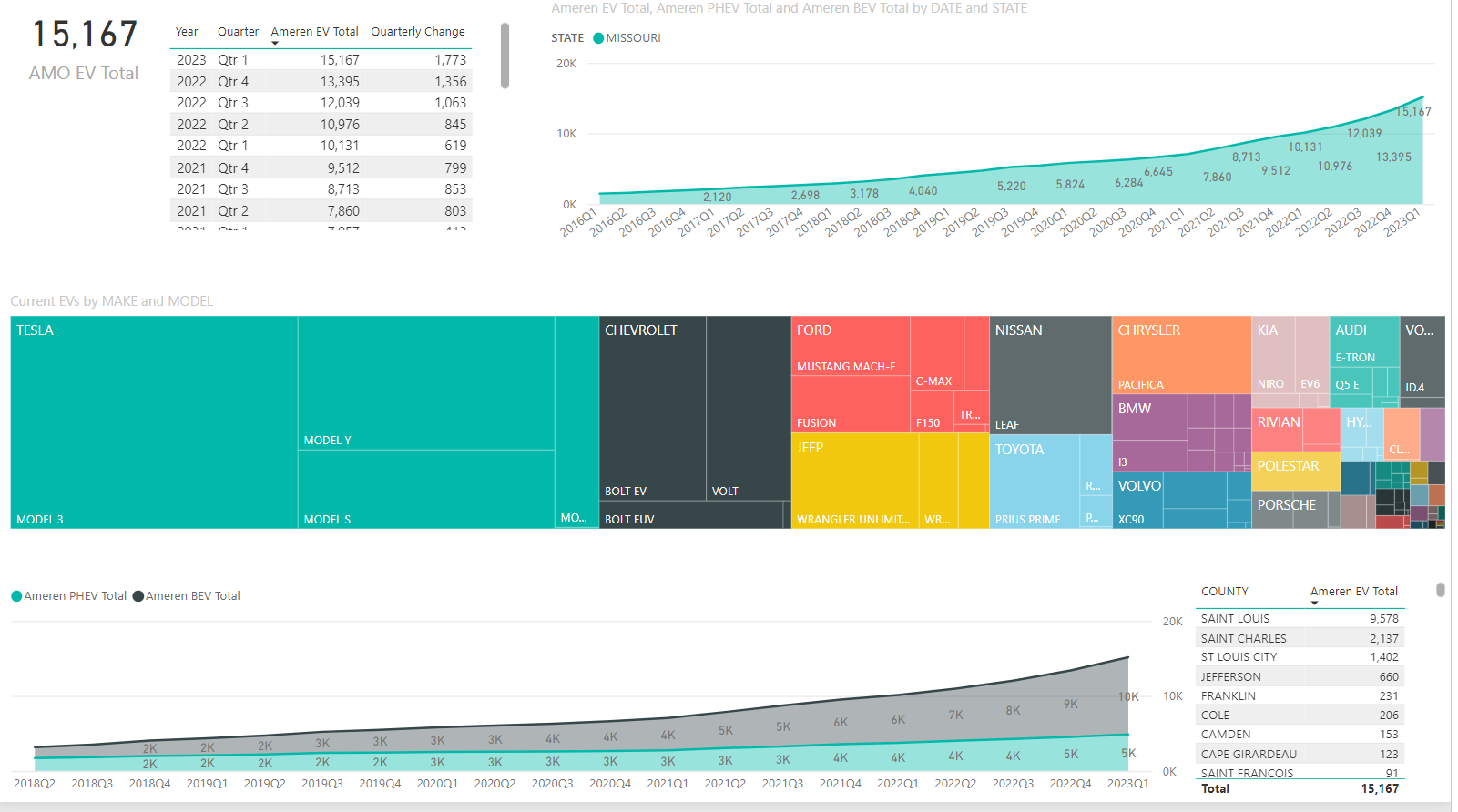The image size is (1458, 812).
Task: Click the quarterly table vertical scrollbar
Action: click(x=505, y=56)
